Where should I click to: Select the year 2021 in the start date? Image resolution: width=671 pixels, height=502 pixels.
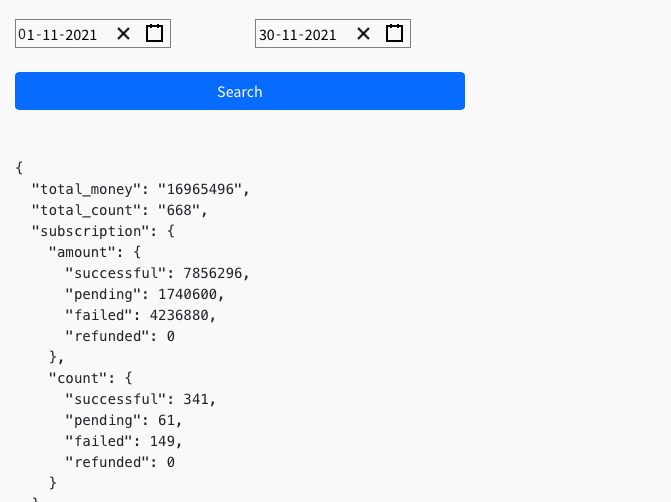80,35
